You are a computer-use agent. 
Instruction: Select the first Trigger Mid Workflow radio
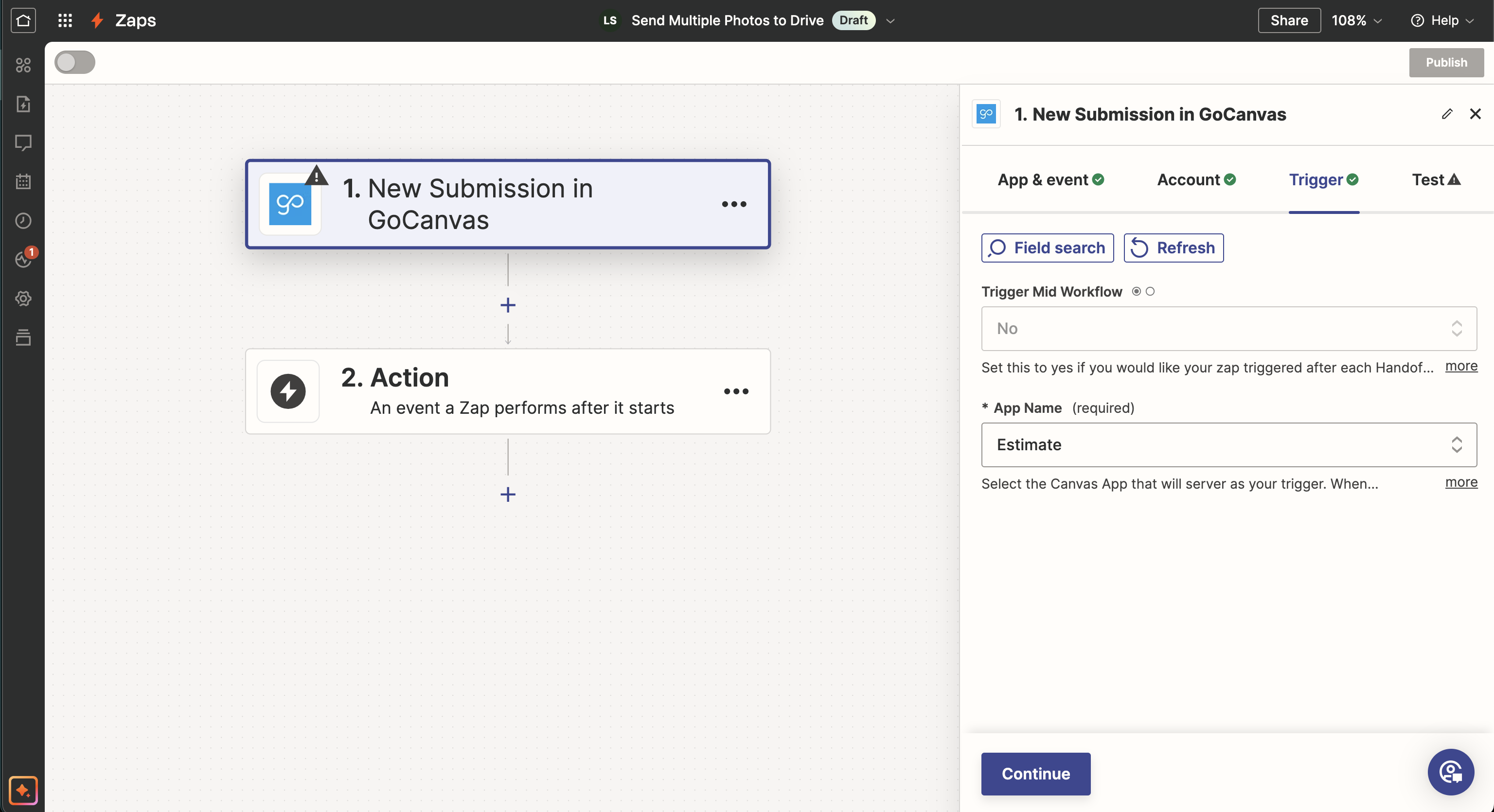[x=1136, y=291]
